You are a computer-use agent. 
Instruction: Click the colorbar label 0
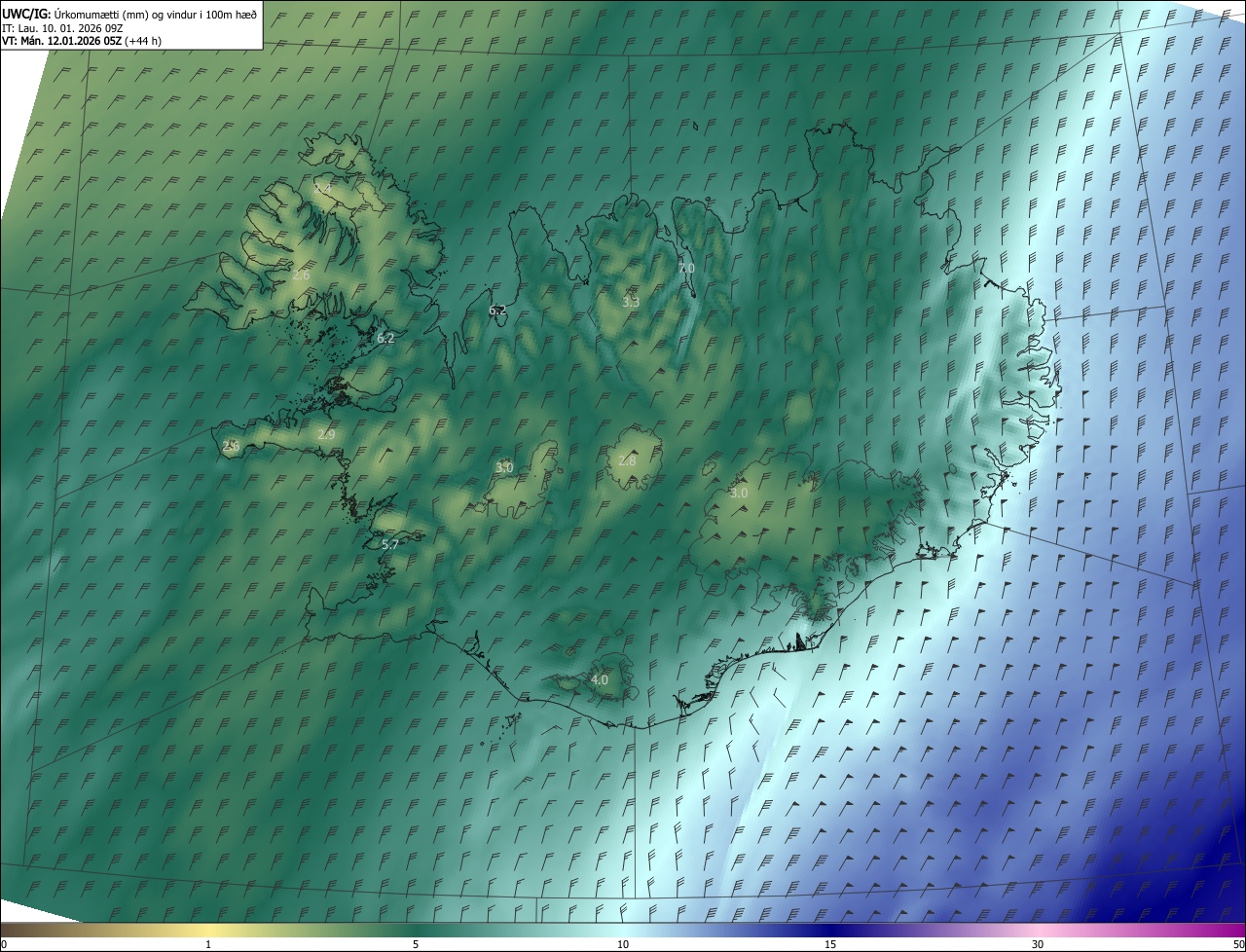(4, 944)
